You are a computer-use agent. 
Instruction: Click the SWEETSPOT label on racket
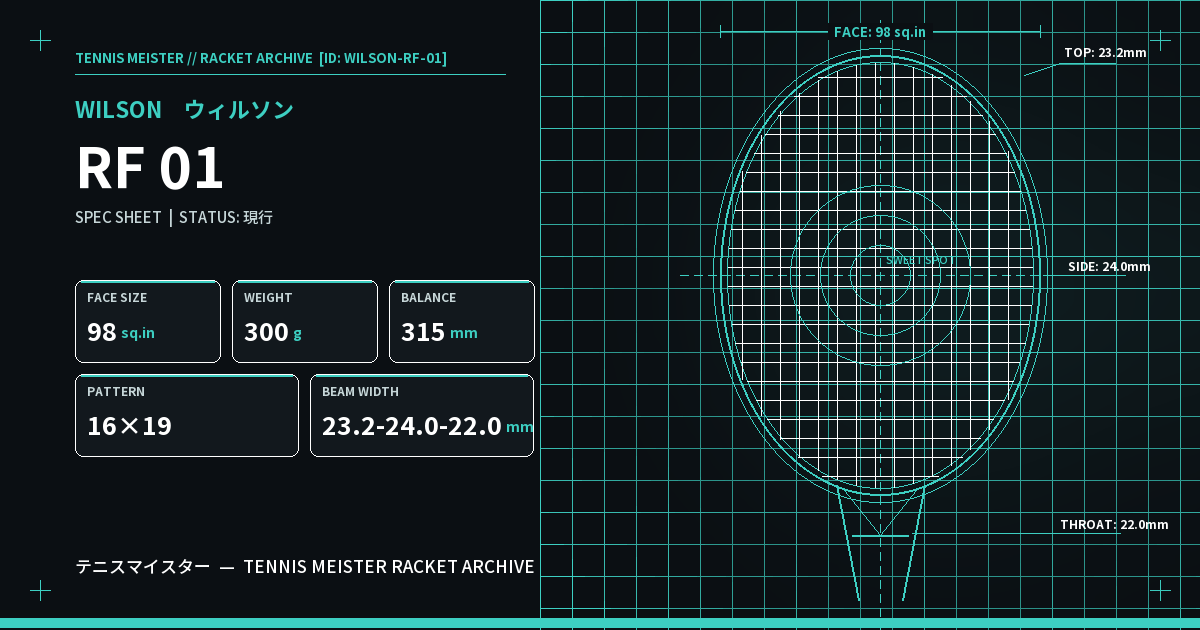tap(920, 260)
